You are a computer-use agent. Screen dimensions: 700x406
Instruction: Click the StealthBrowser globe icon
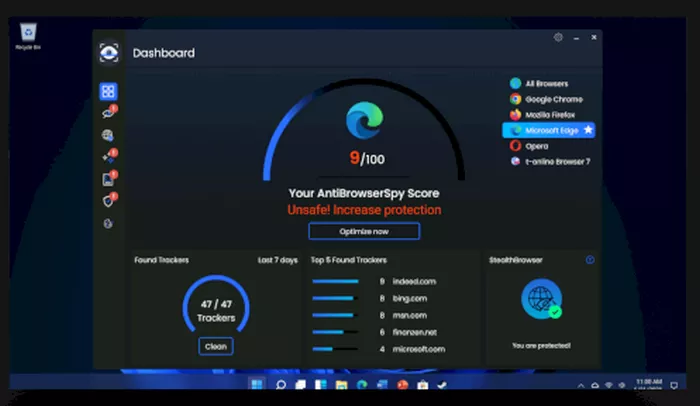click(x=541, y=299)
